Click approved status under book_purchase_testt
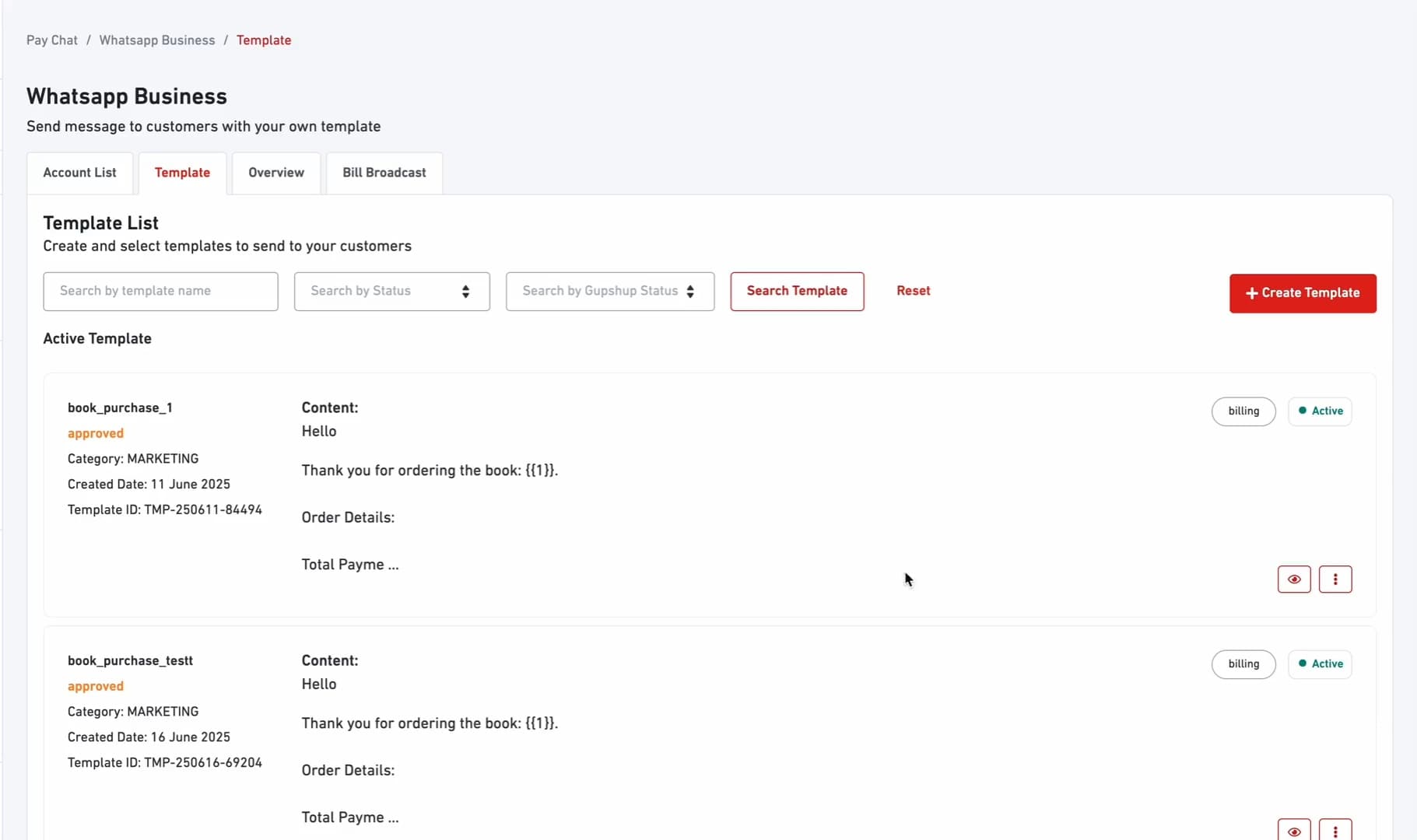This screenshot has height=840, width=1417. tap(96, 686)
